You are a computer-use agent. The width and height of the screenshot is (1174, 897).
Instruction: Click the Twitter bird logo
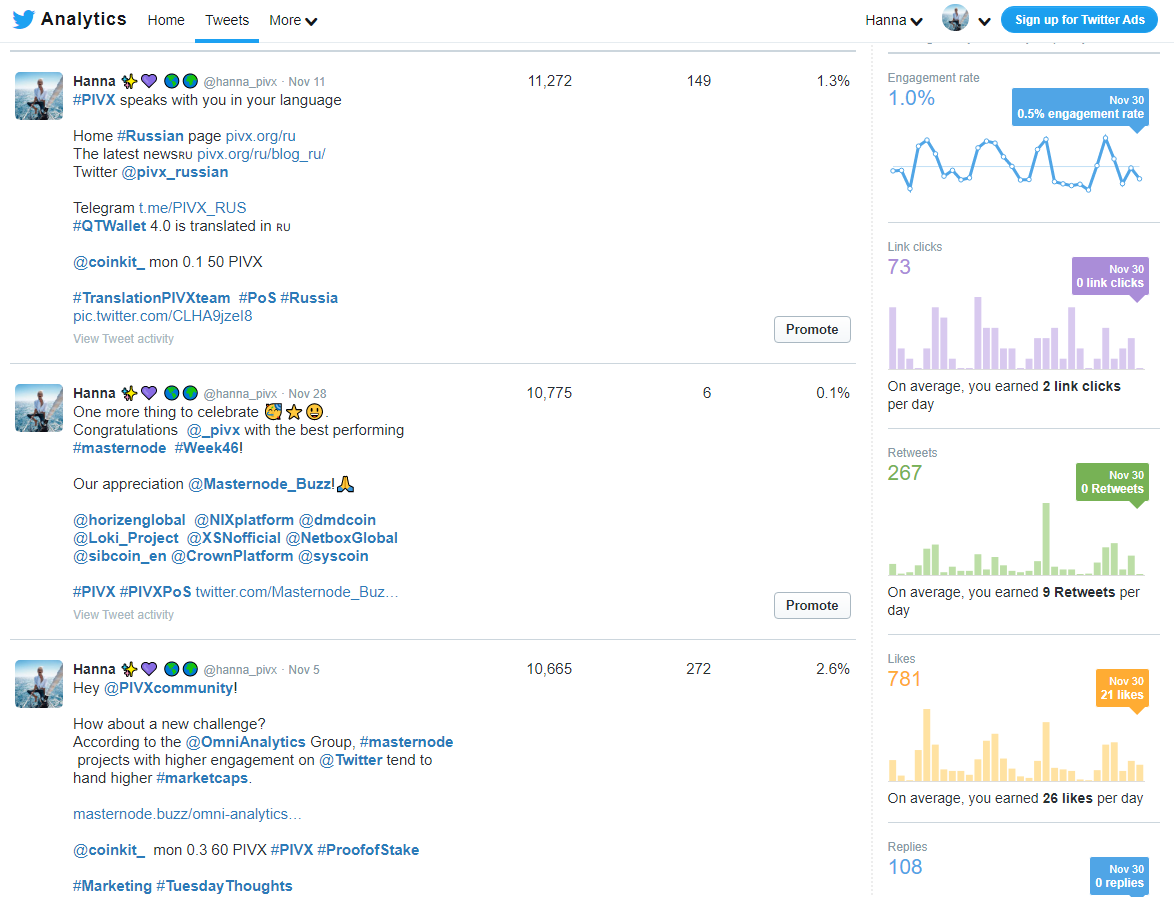coord(24,19)
